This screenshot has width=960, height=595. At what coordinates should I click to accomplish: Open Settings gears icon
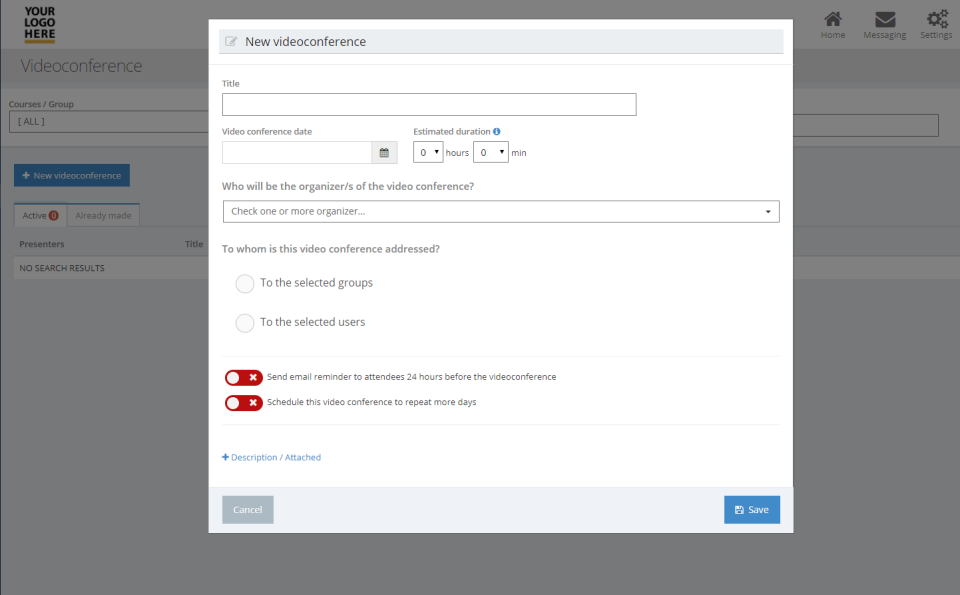coord(936,20)
